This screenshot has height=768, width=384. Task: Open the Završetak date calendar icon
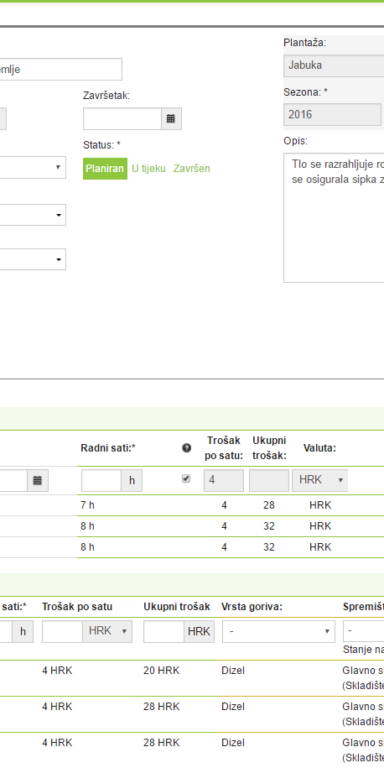click(171, 119)
